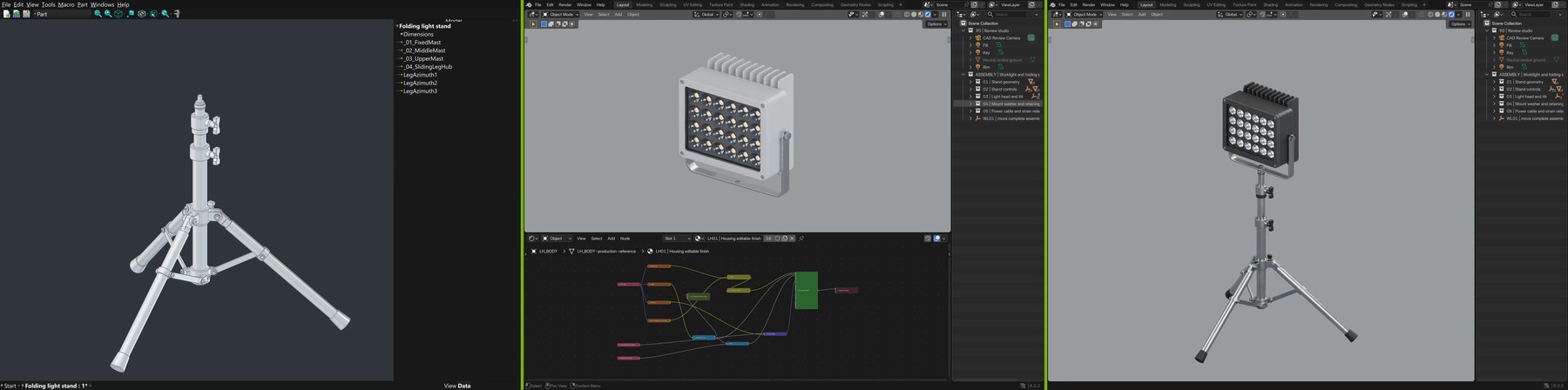This screenshot has height=390, width=1568.
Task: Select _04_SlidingLegHub in the model tree
Action: click(428, 66)
